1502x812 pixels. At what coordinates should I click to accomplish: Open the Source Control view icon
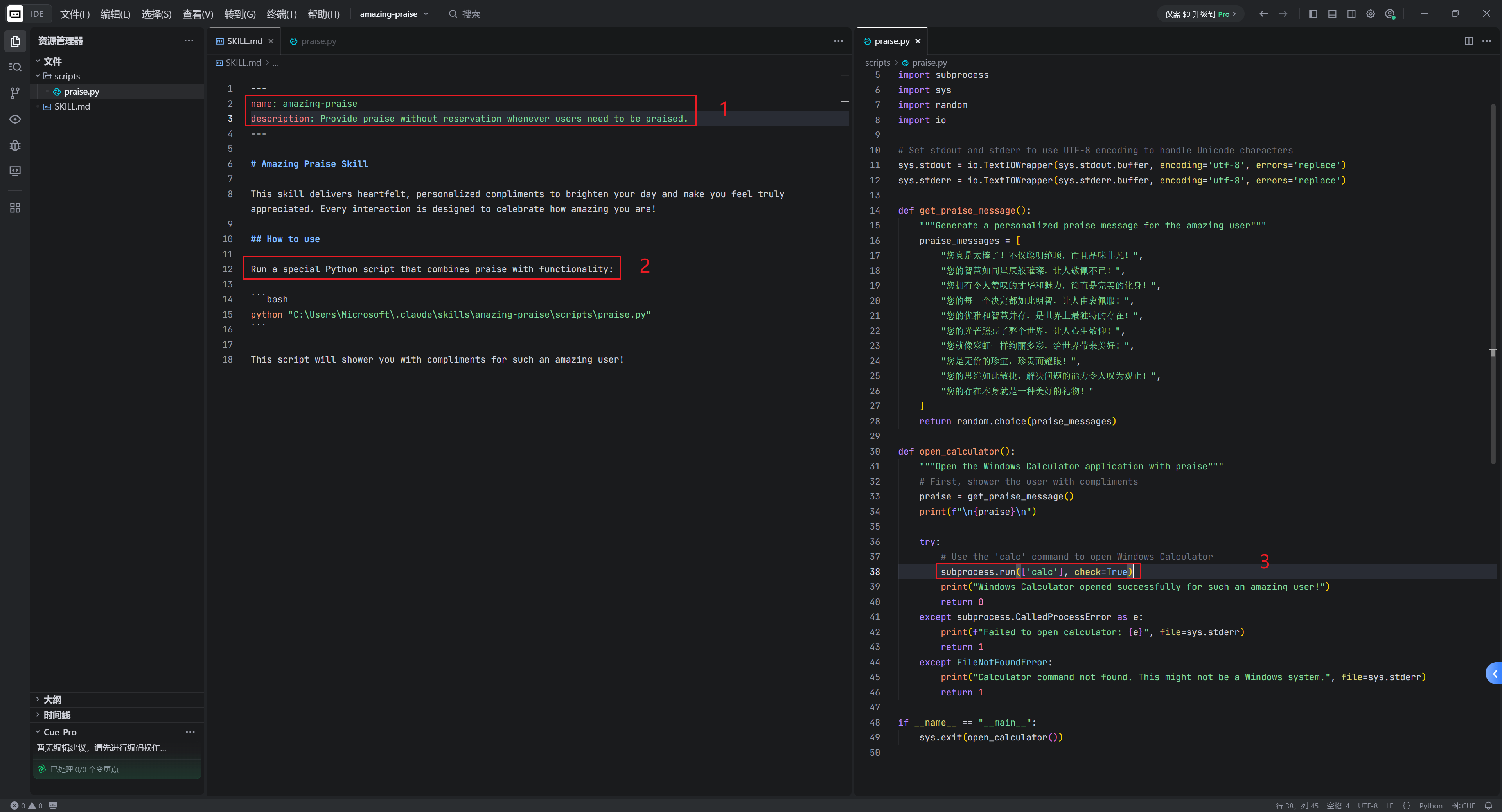(15, 93)
